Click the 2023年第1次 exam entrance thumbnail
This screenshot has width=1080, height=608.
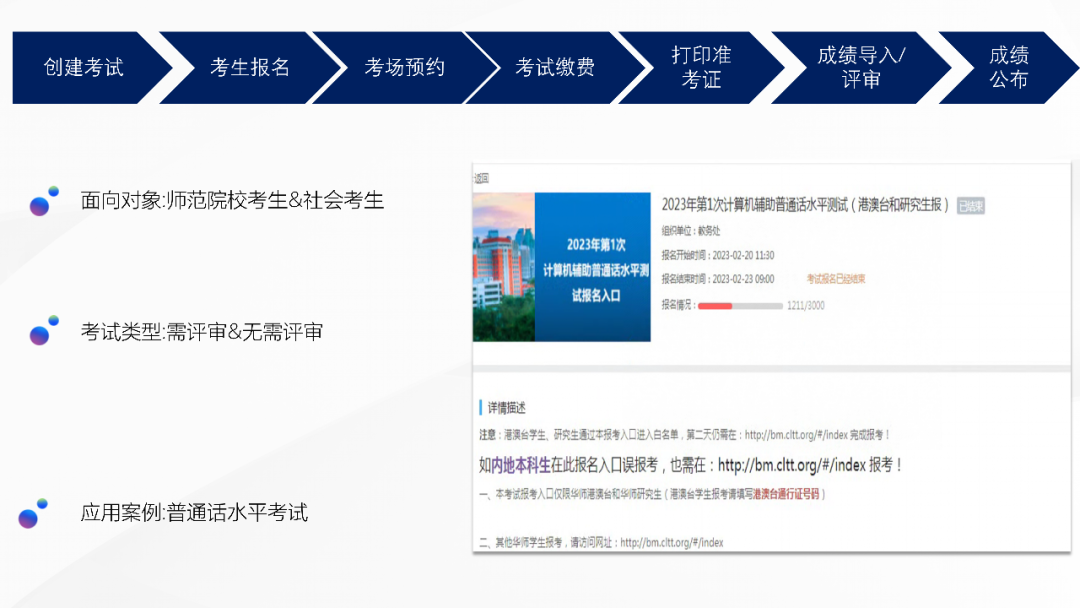pyautogui.click(x=560, y=265)
